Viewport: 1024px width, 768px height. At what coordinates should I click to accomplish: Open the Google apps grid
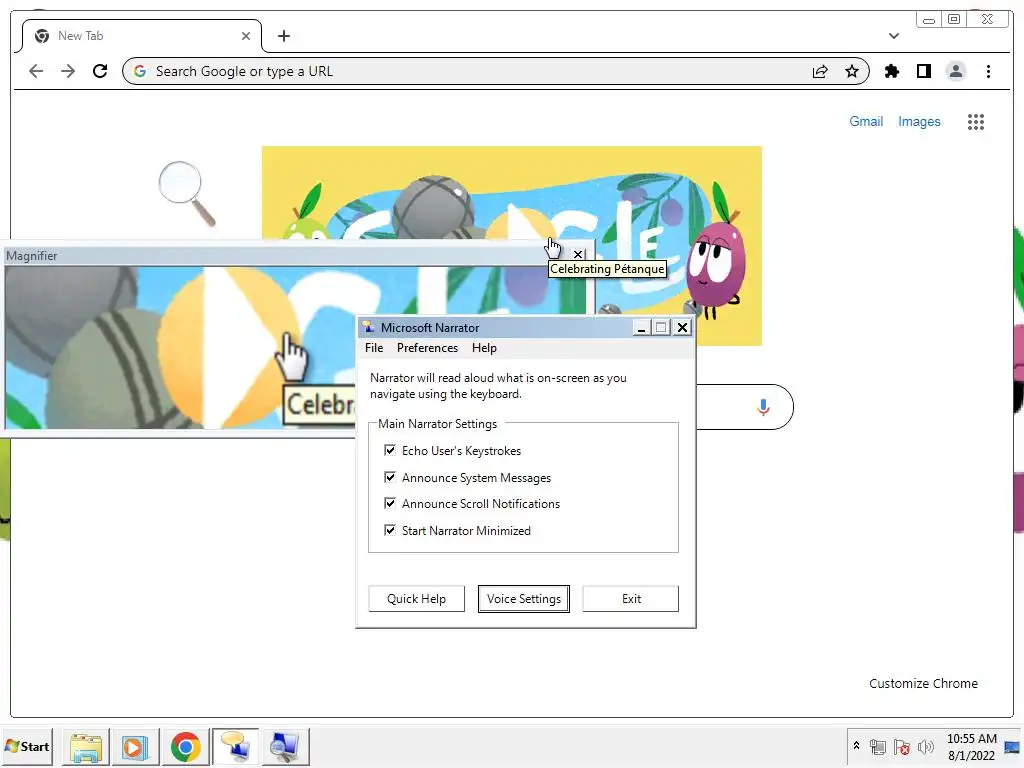coord(976,121)
